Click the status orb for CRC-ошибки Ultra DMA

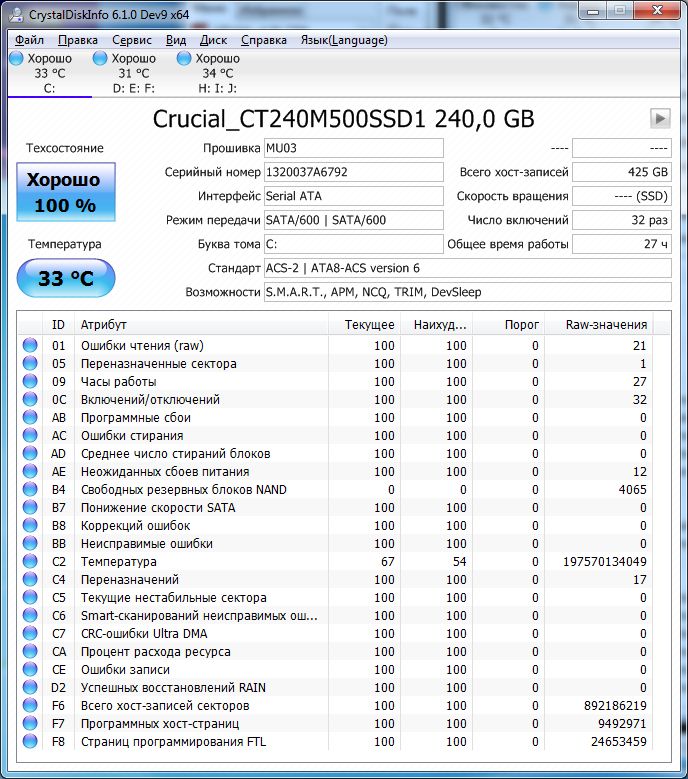click(30, 633)
